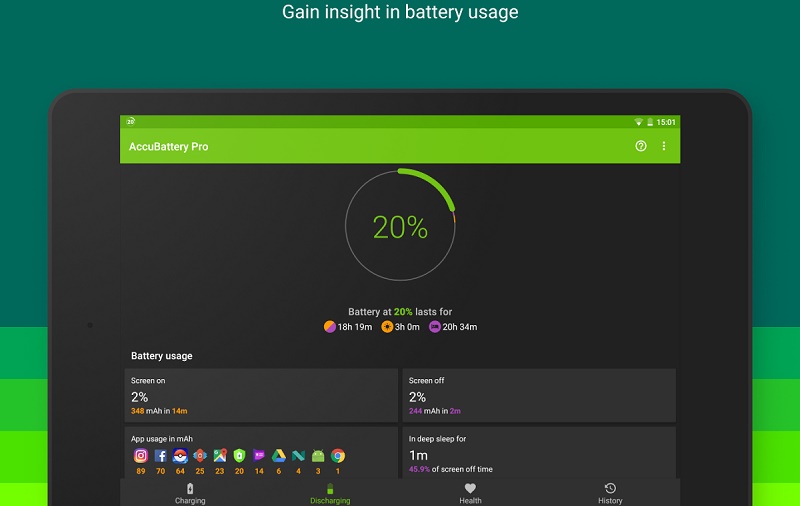This screenshot has width=800, height=506.
Task: Tap the purple app icon using 14 mAh
Action: tap(259, 456)
